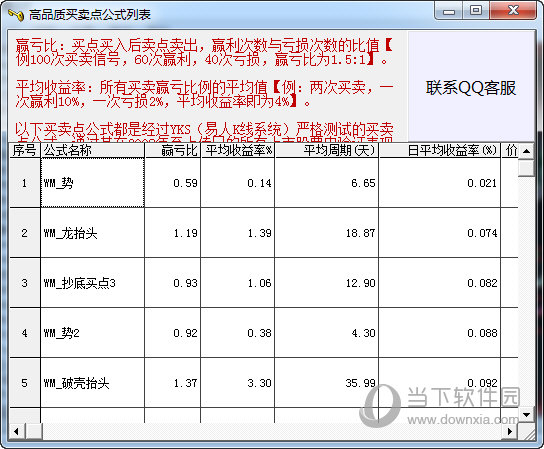Select the WM_势 formula cell
Viewport: 544px width, 449px height.
(92, 183)
